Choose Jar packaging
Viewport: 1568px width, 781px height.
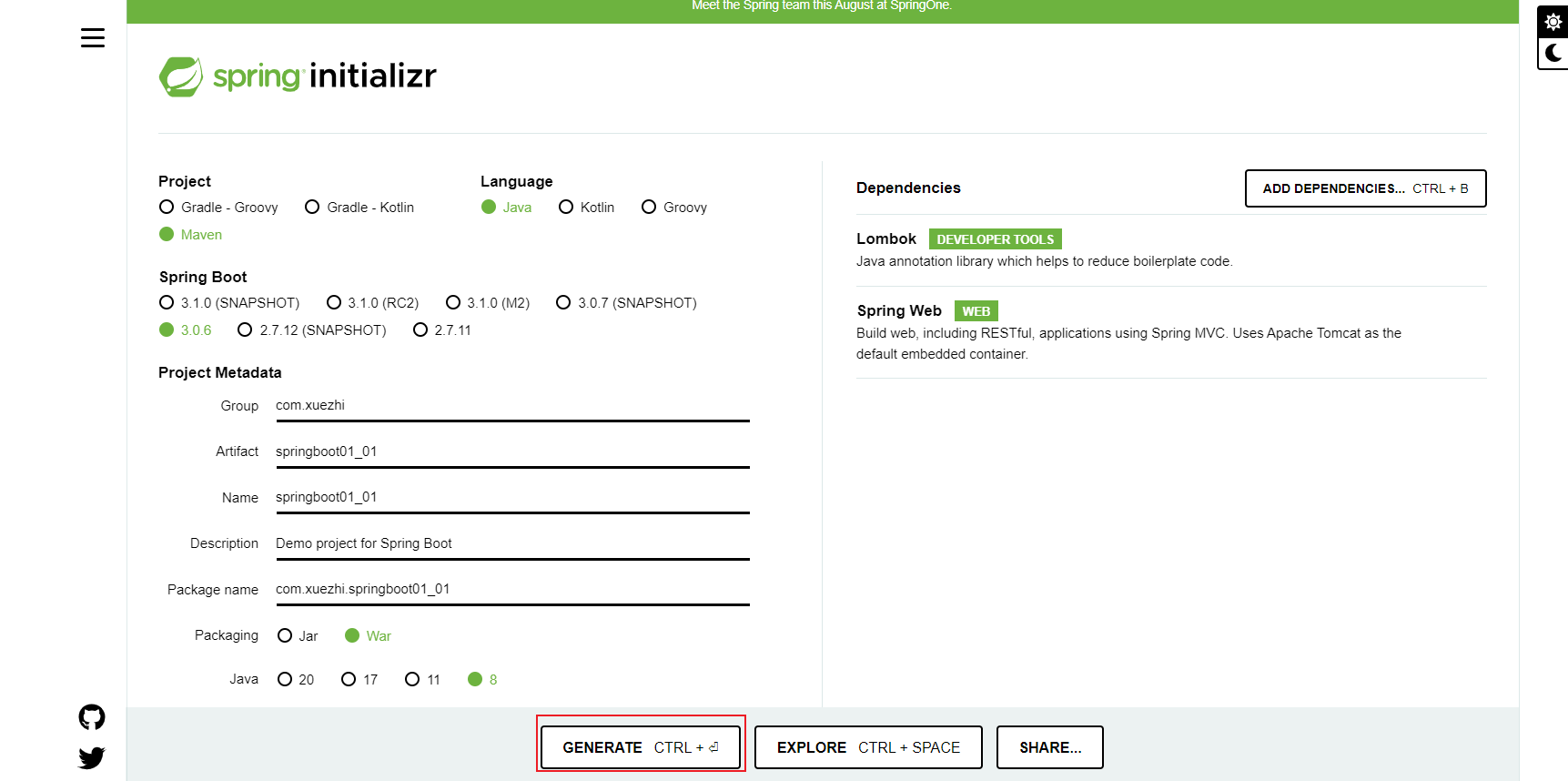[298, 636]
